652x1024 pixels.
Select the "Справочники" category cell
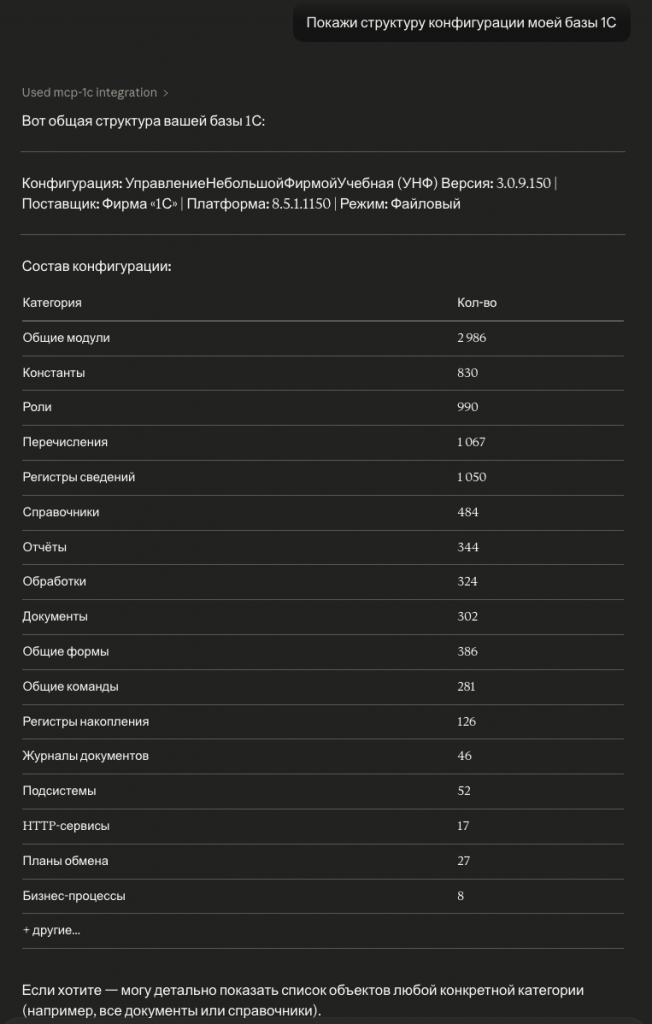61,512
